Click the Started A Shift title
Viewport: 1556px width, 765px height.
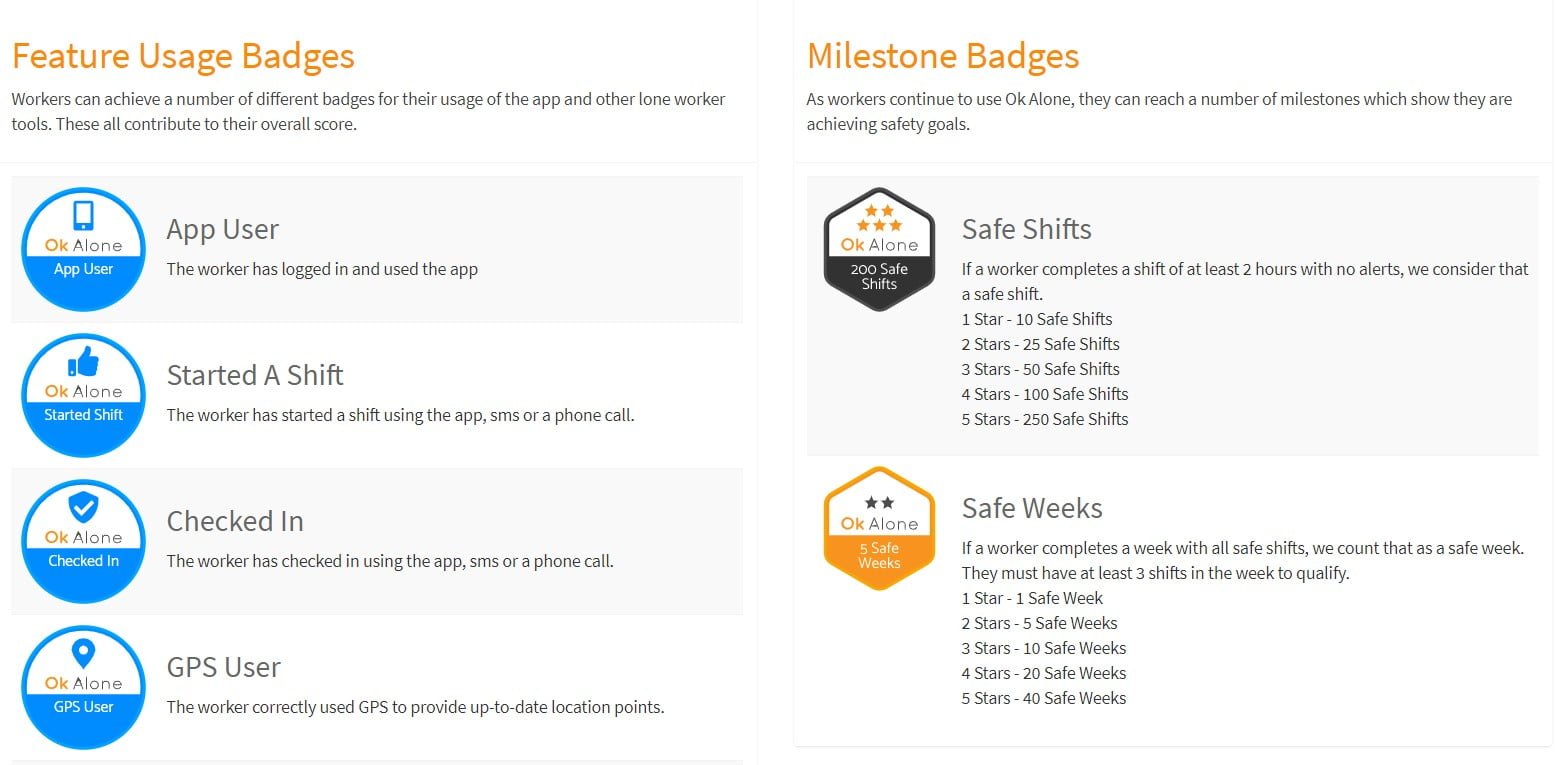click(x=255, y=375)
